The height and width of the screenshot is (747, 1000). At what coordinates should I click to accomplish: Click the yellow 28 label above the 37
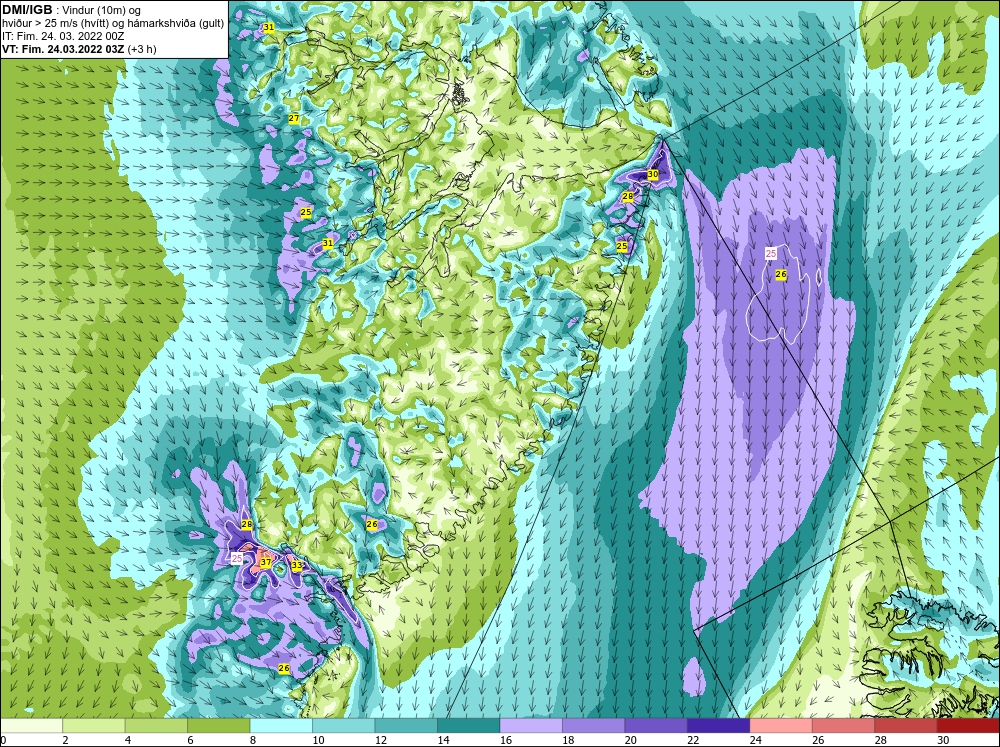[x=247, y=524]
